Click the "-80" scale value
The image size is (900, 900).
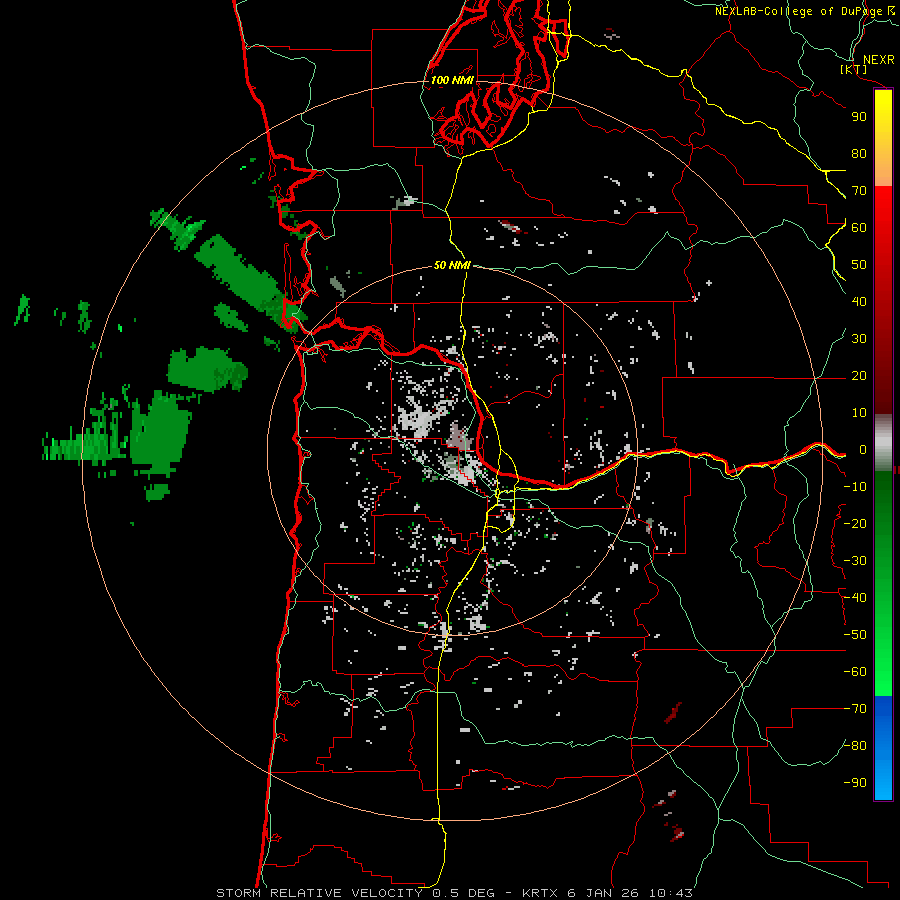coord(855,746)
